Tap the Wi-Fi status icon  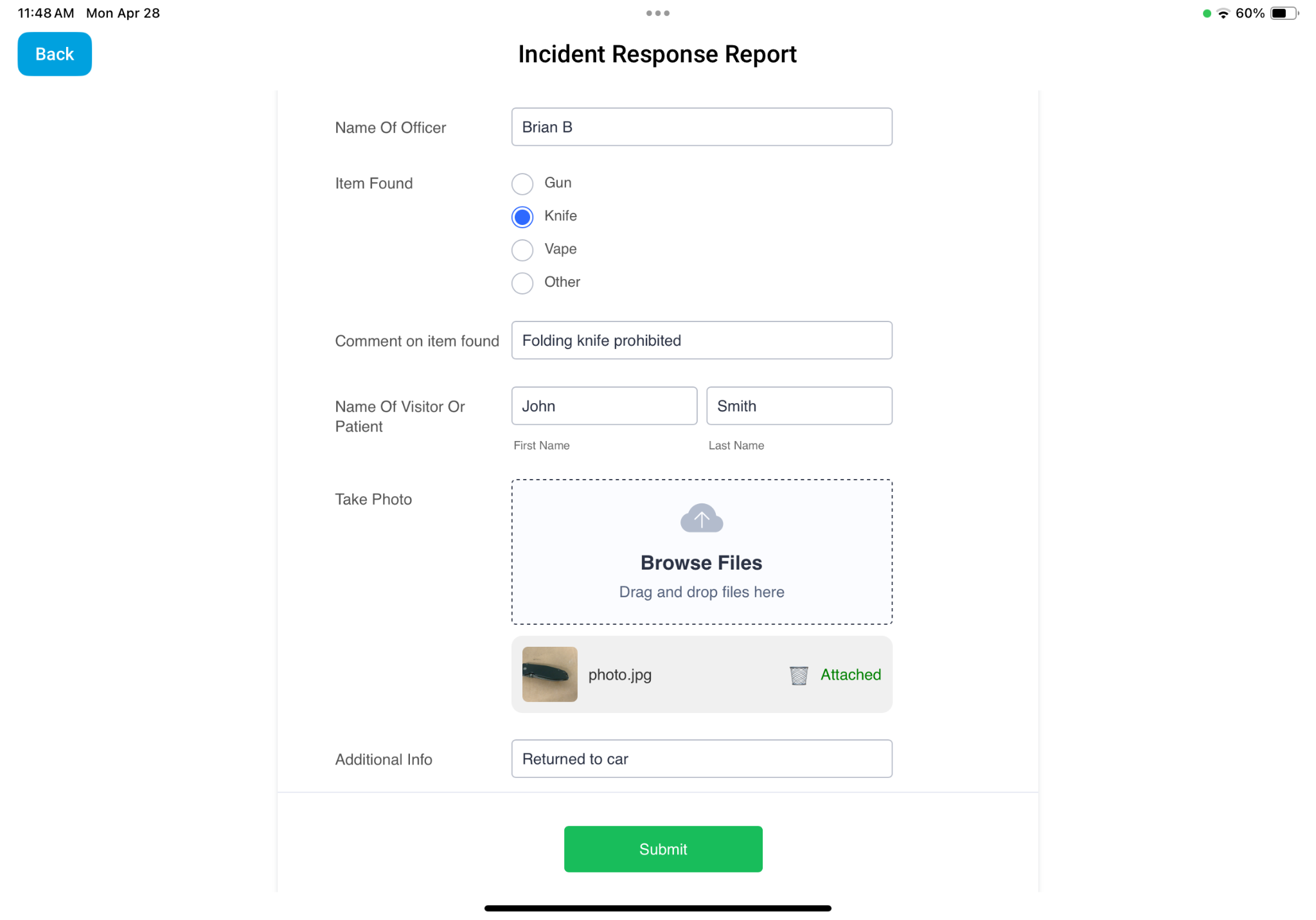coord(1223,14)
